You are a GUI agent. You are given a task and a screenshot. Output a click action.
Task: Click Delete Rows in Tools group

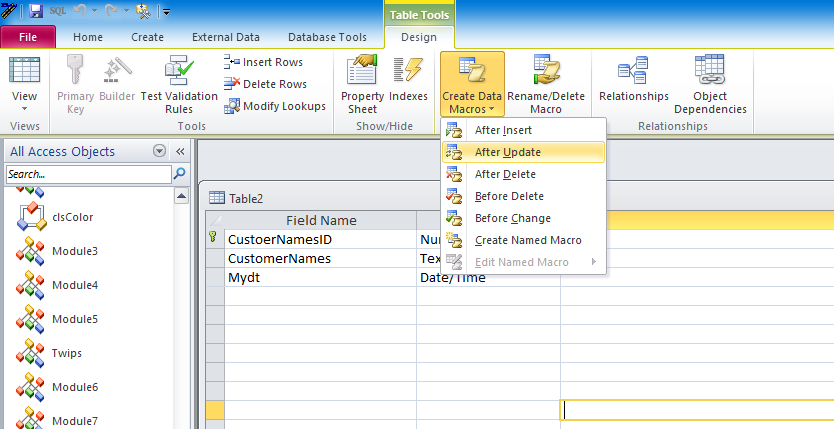click(265, 84)
